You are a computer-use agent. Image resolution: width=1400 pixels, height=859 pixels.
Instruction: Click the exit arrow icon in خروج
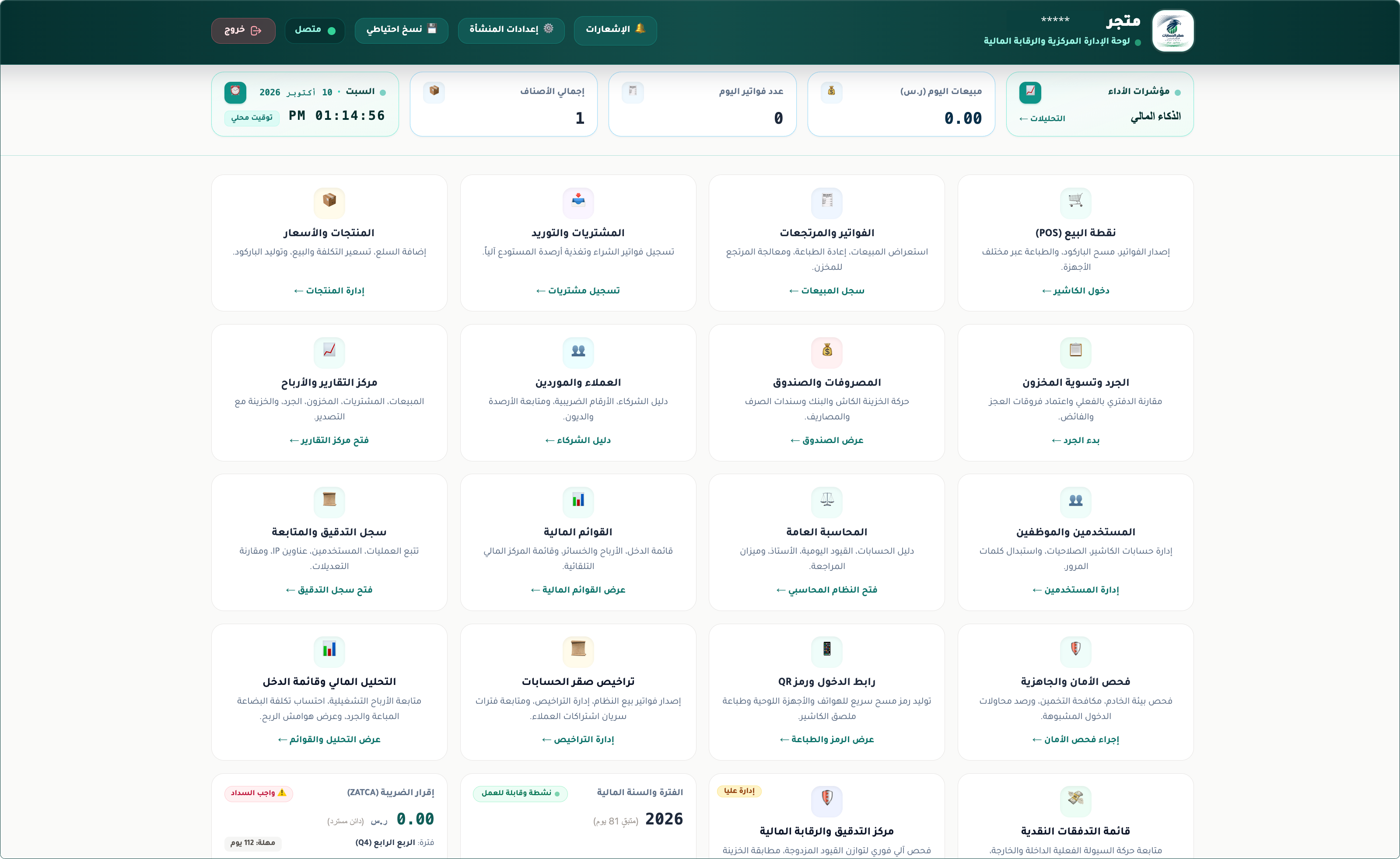pyautogui.click(x=256, y=31)
